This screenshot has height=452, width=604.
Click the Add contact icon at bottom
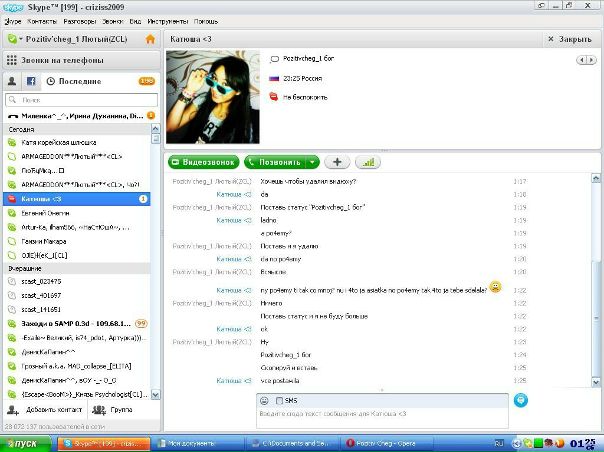(12, 409)
